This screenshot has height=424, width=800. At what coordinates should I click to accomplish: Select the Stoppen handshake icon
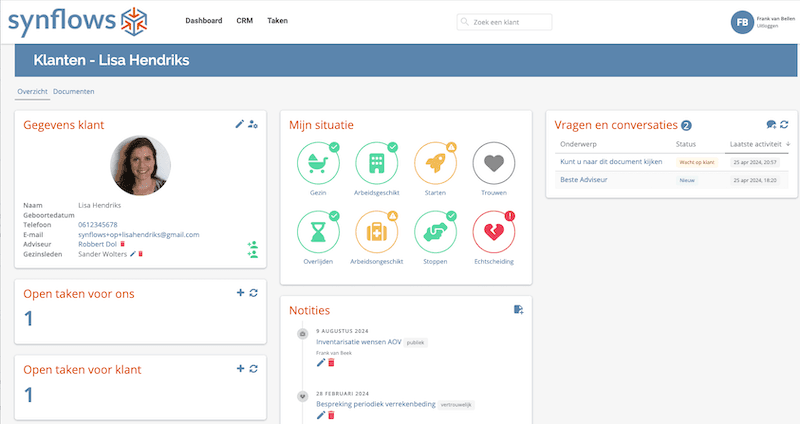tap(435, 232)
